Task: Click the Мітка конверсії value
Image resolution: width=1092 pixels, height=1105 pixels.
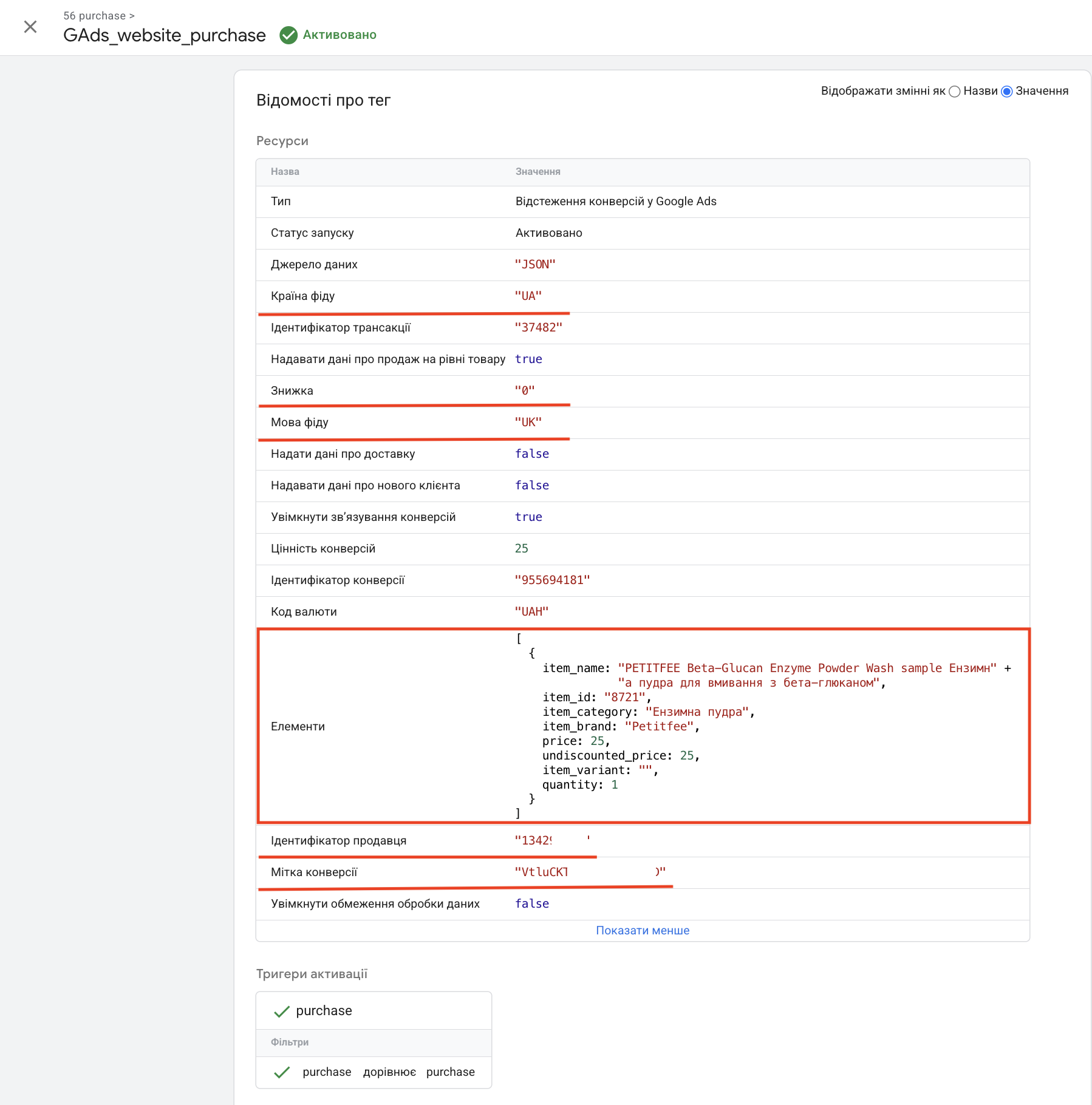Action: tap(590, 872)
